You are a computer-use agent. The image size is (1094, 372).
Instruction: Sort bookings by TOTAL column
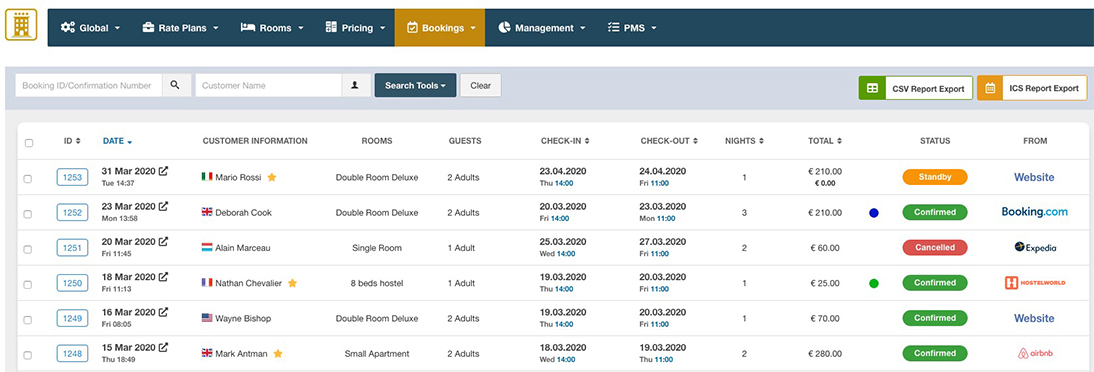click(825, 141)
